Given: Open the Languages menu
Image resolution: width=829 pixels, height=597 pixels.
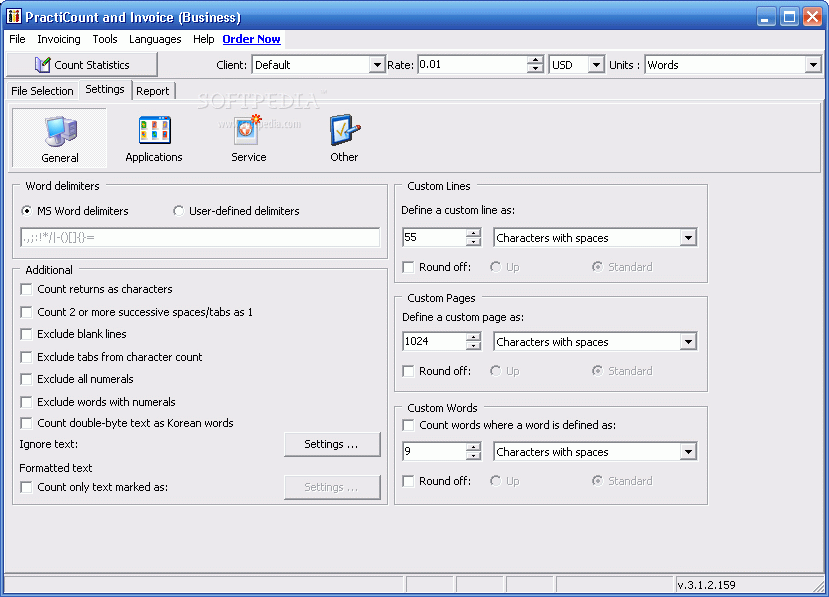Looking at the screenshot, I should (155, 39).
